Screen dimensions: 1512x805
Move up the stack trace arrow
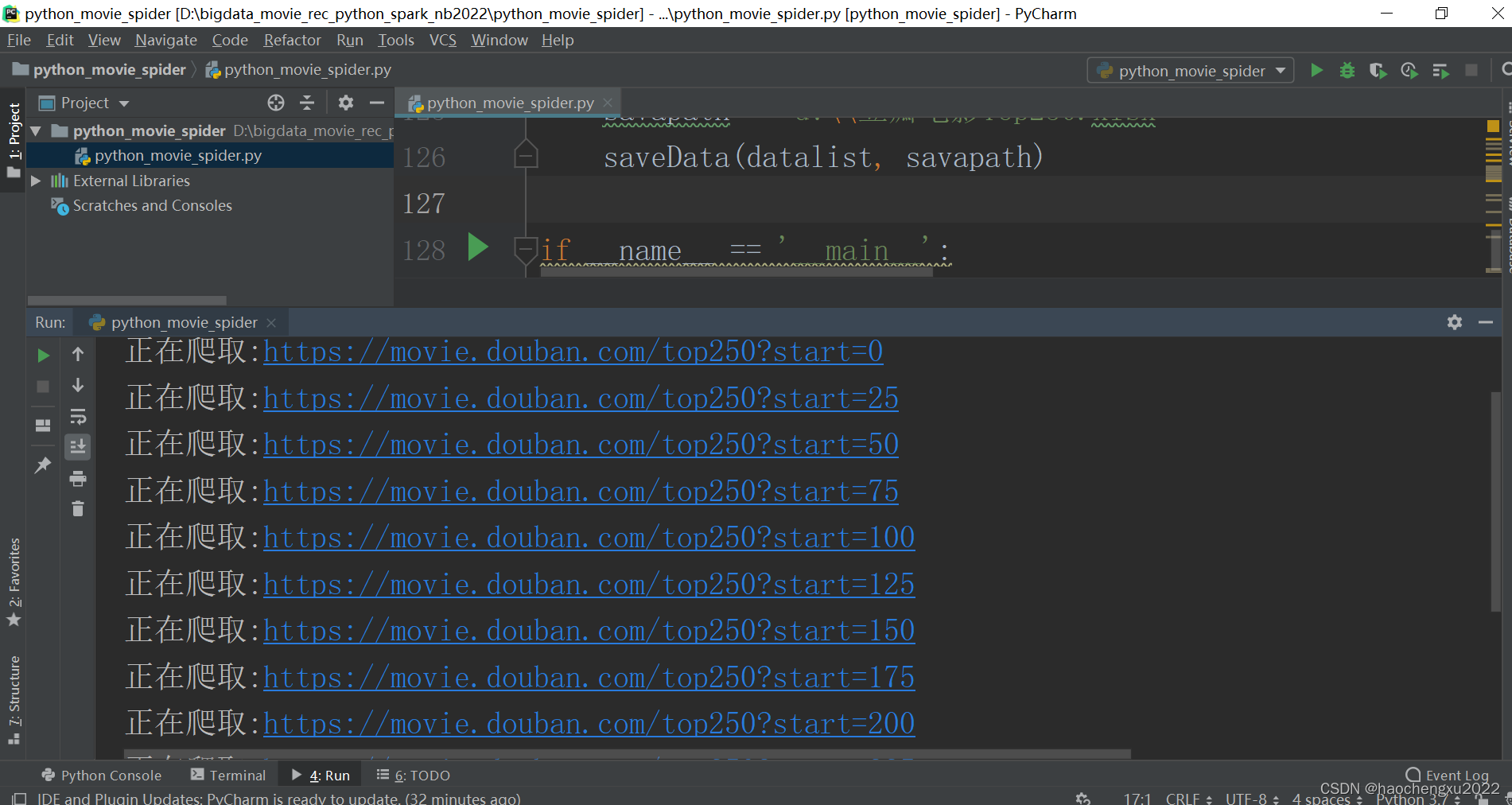coord(78,354)
